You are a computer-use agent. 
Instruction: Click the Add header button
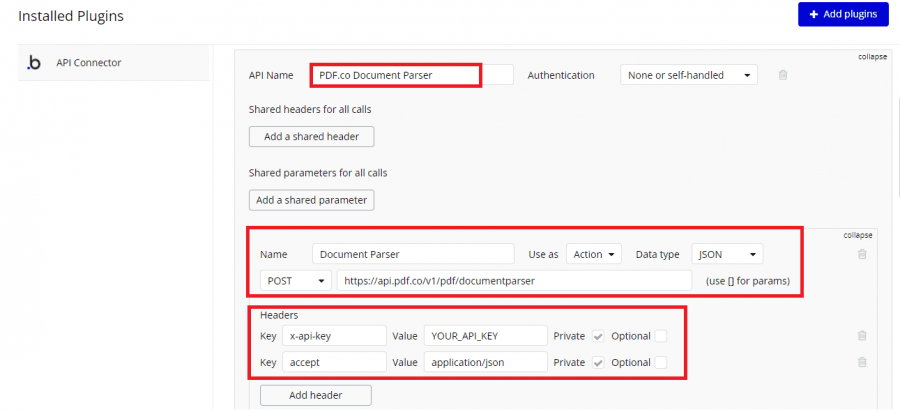click(315, 395)
